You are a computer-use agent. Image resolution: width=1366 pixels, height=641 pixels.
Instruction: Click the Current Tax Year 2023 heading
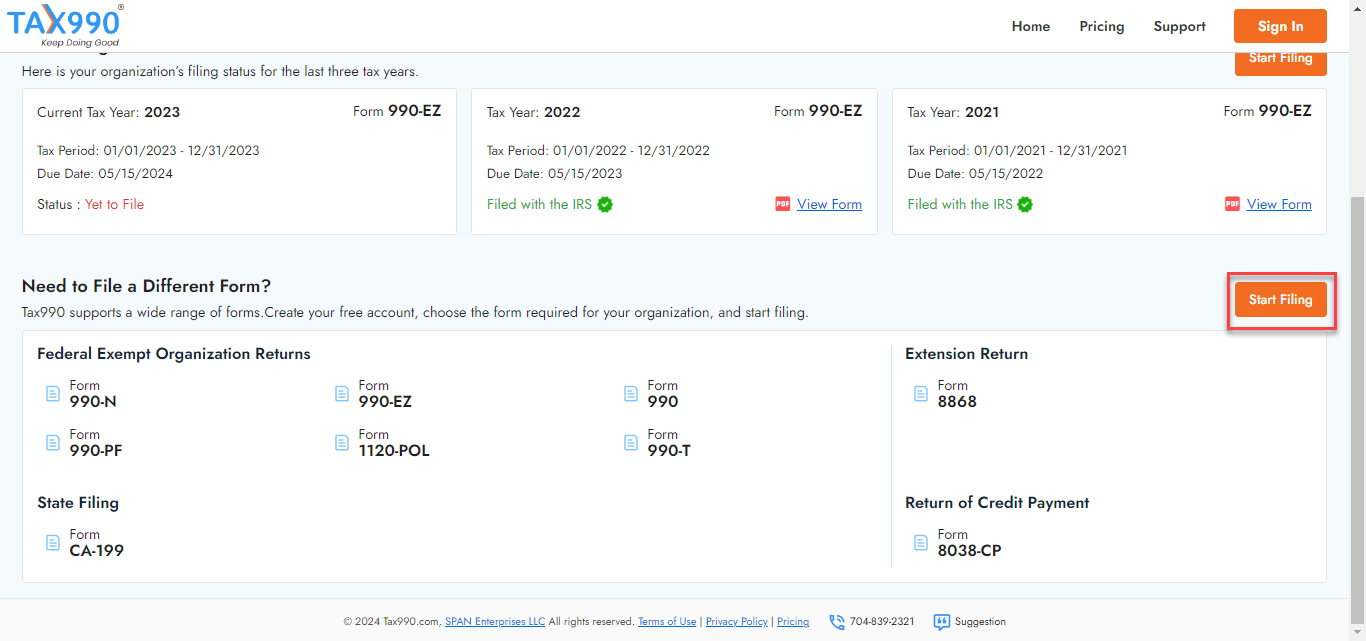pyautogui.click(x=109, y=112)
